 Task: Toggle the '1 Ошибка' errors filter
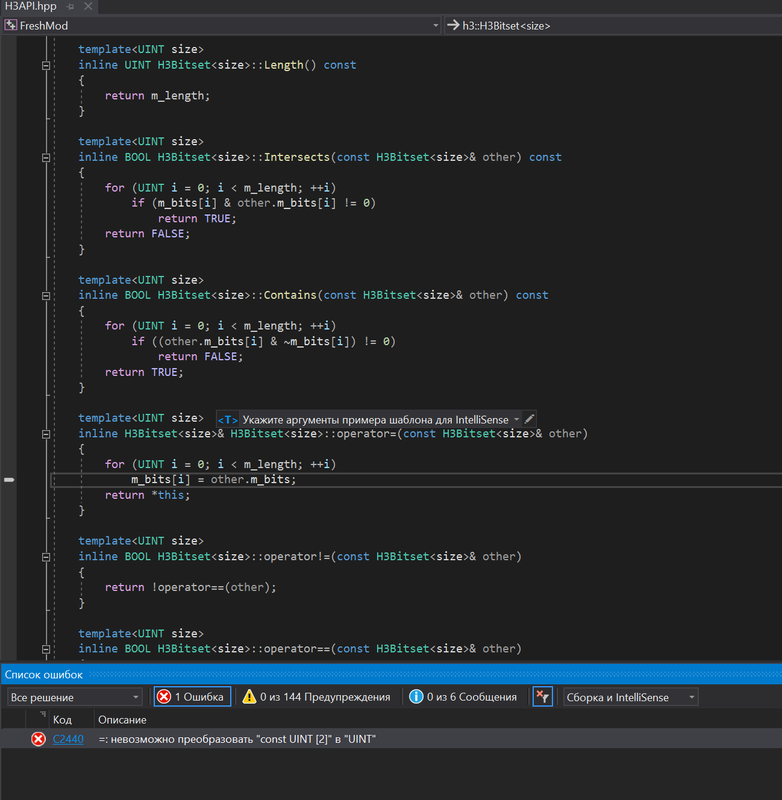tap(192, 697)
